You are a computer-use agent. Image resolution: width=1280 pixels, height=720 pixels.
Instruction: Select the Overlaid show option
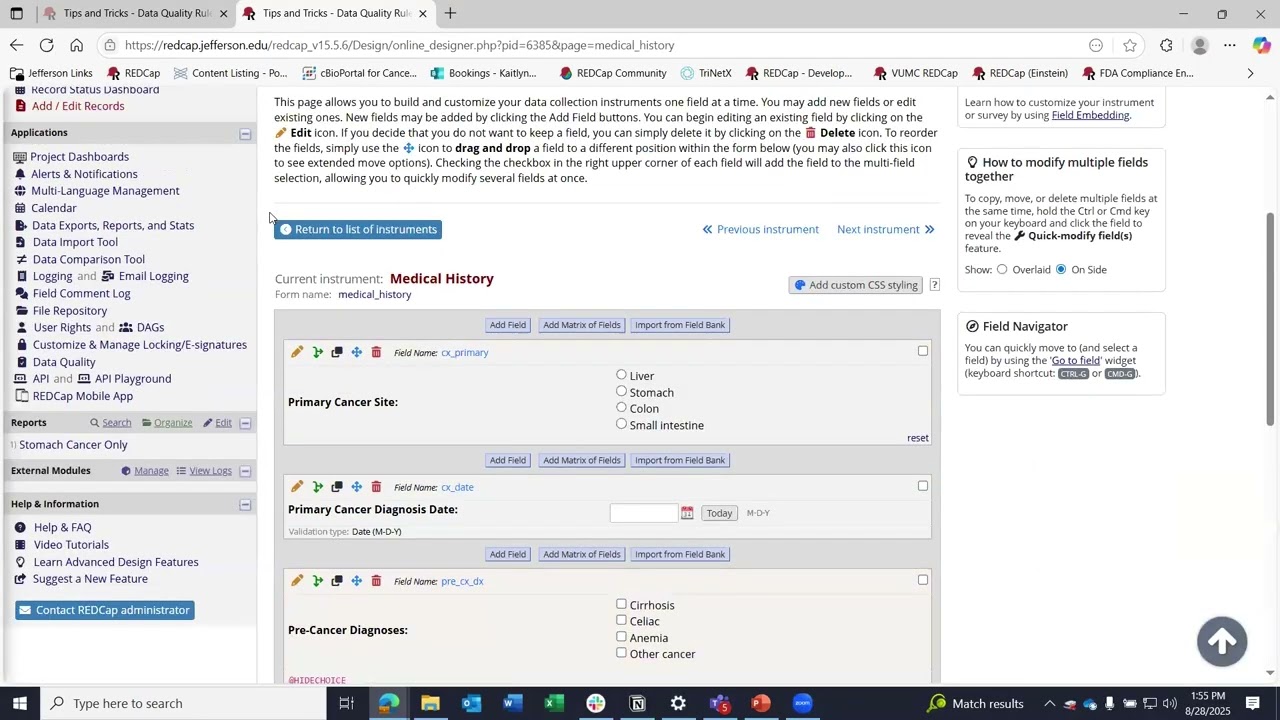tap(1002, 269)
